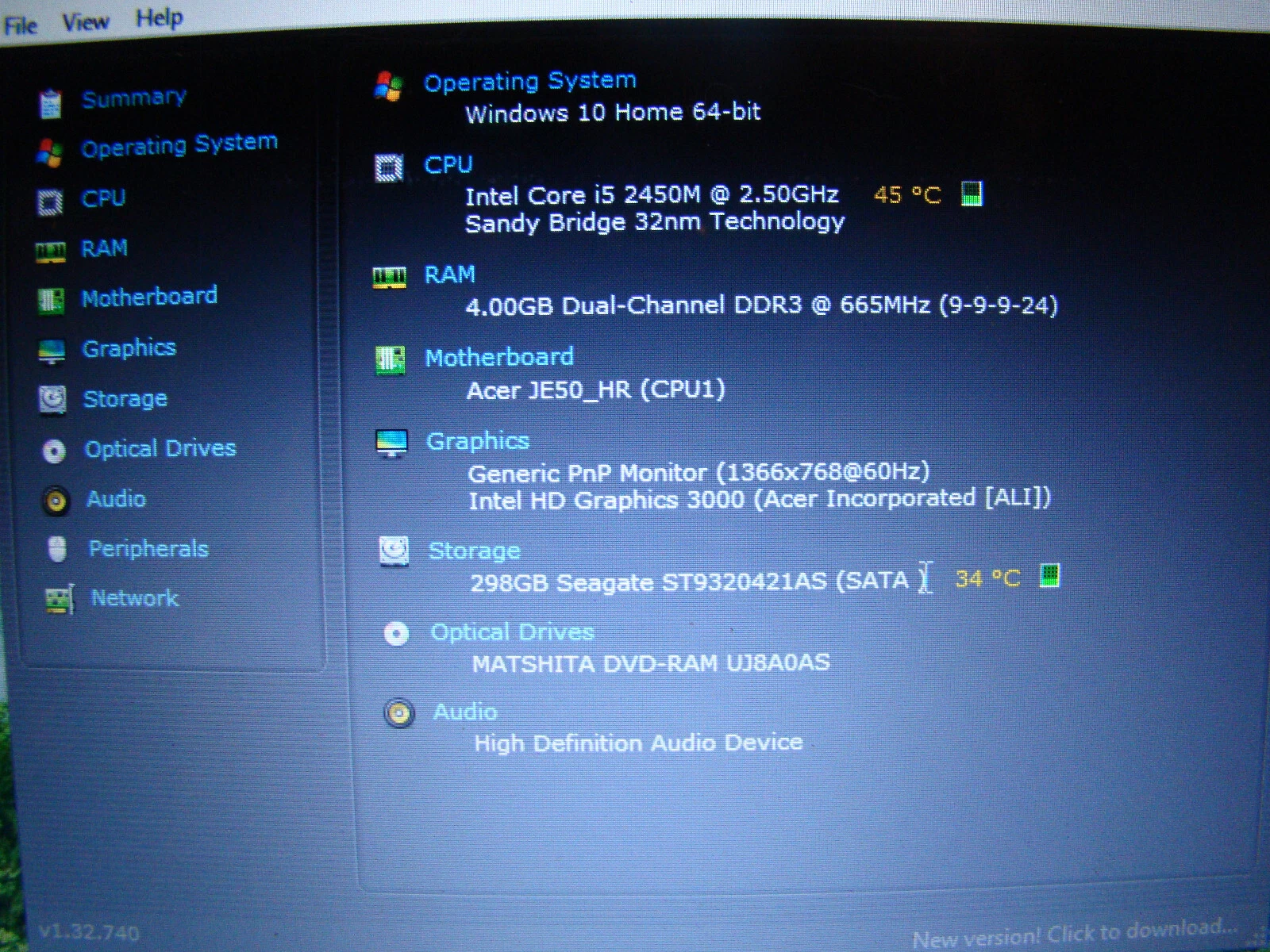Click the disk icon beside Storage summary heading
Screen dimensions: 1270x952
(x=394, y=551)
